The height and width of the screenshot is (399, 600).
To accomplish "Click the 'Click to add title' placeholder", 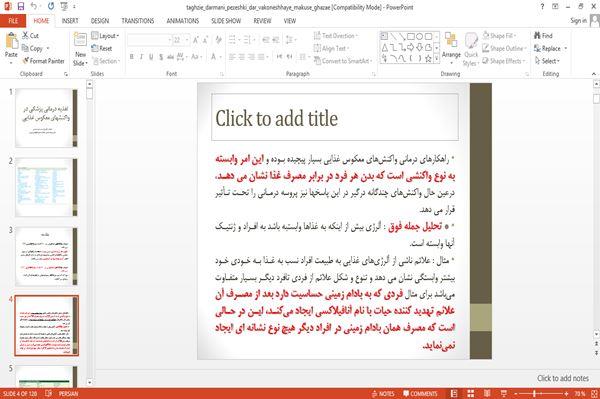I will 335,117.
